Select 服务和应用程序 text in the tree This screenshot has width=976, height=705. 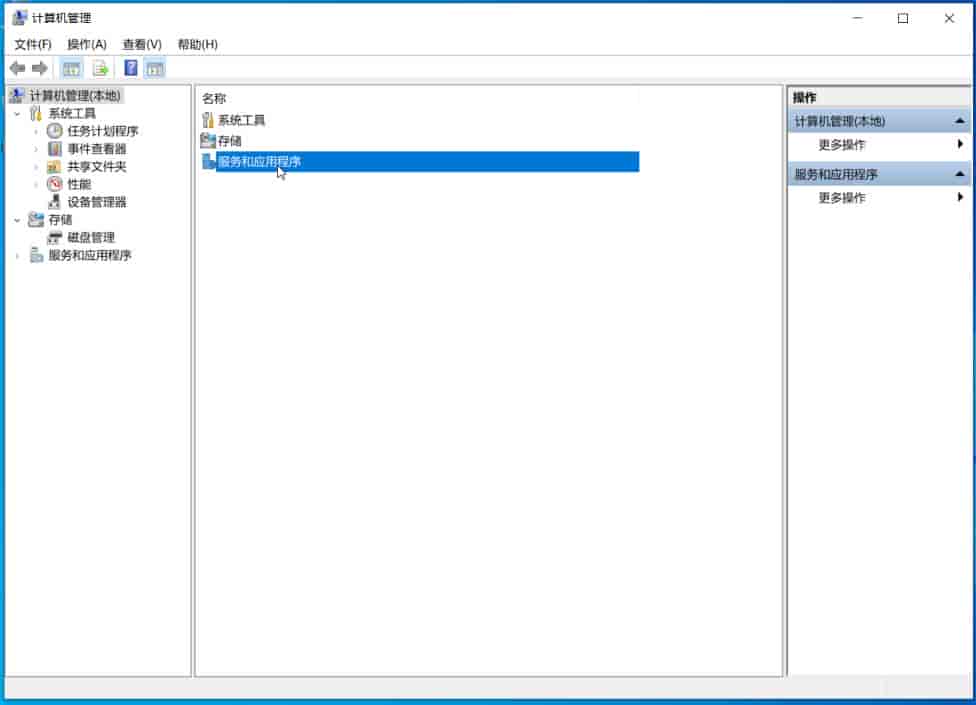point(90,255)
